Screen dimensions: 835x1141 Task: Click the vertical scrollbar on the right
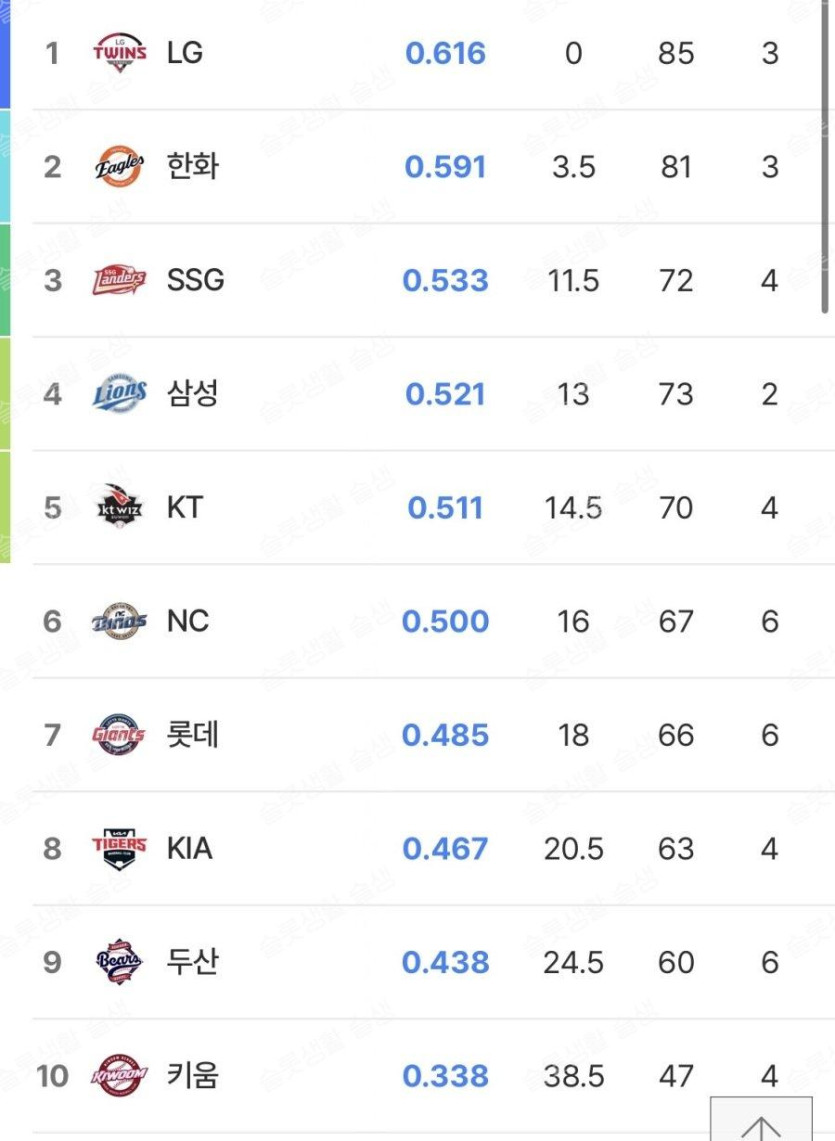(x=826, y=150)
